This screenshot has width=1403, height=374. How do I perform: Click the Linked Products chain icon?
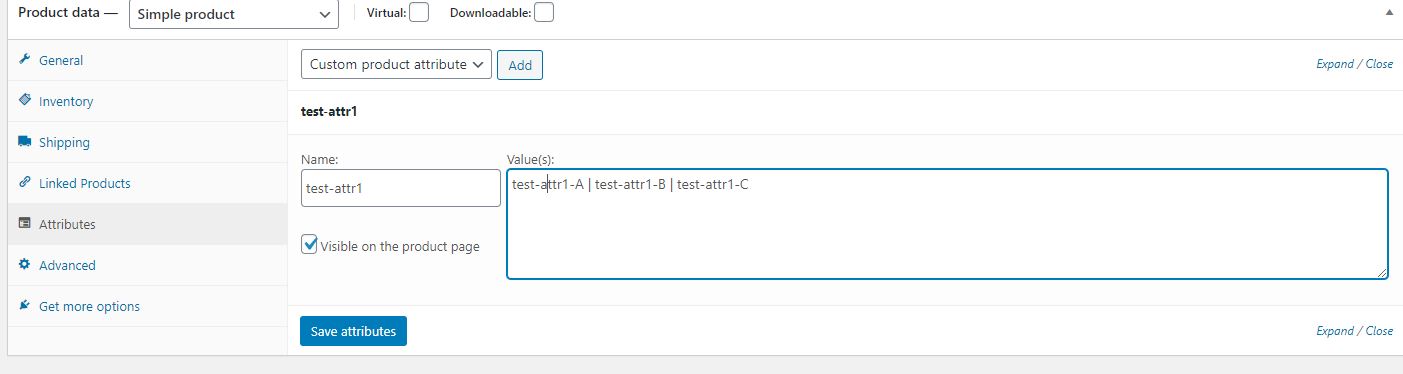[x=24, y=183]
